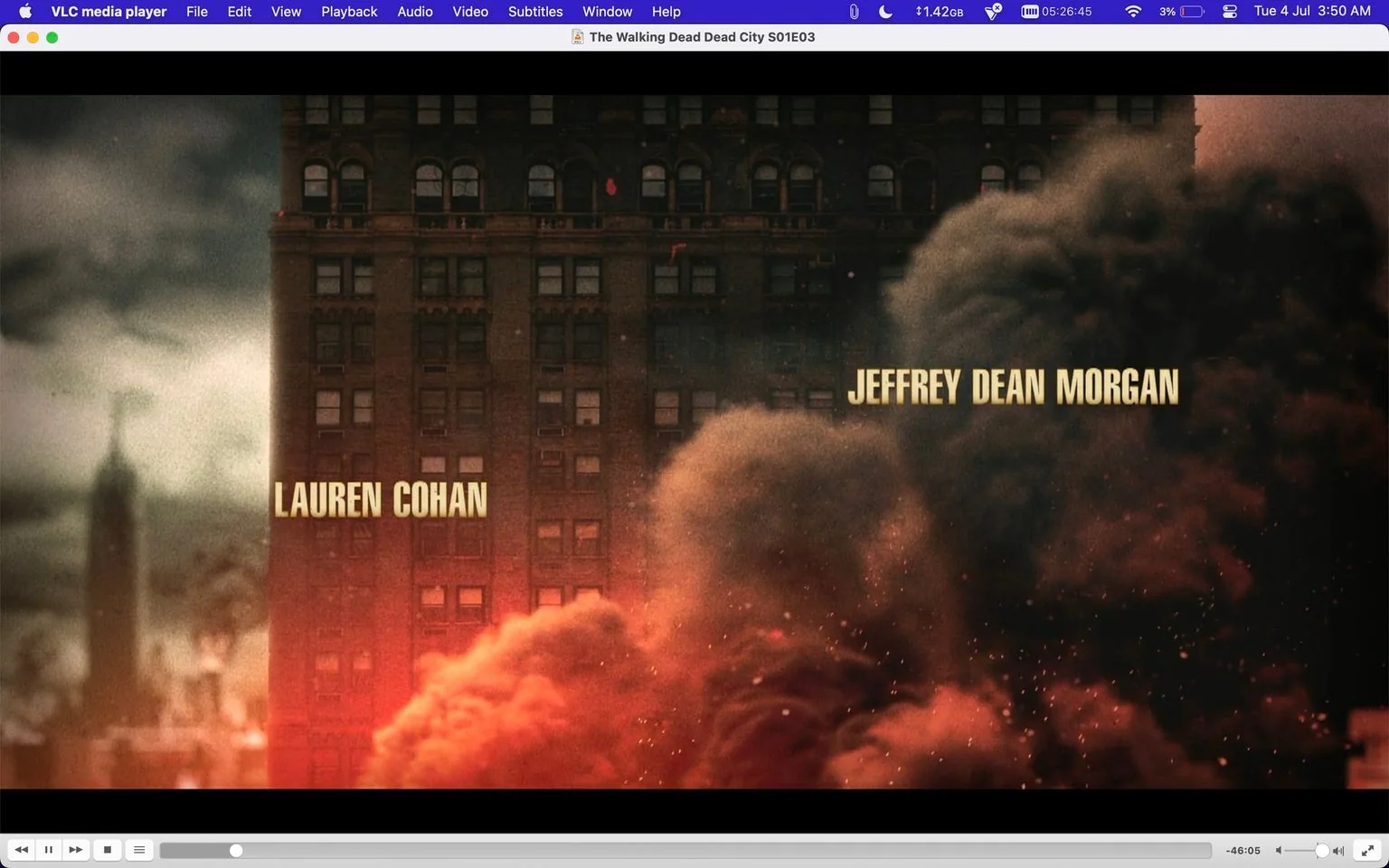The image size is (1389, 868).
Task: Open the Subtitles menu
Action: coord(535,12)
